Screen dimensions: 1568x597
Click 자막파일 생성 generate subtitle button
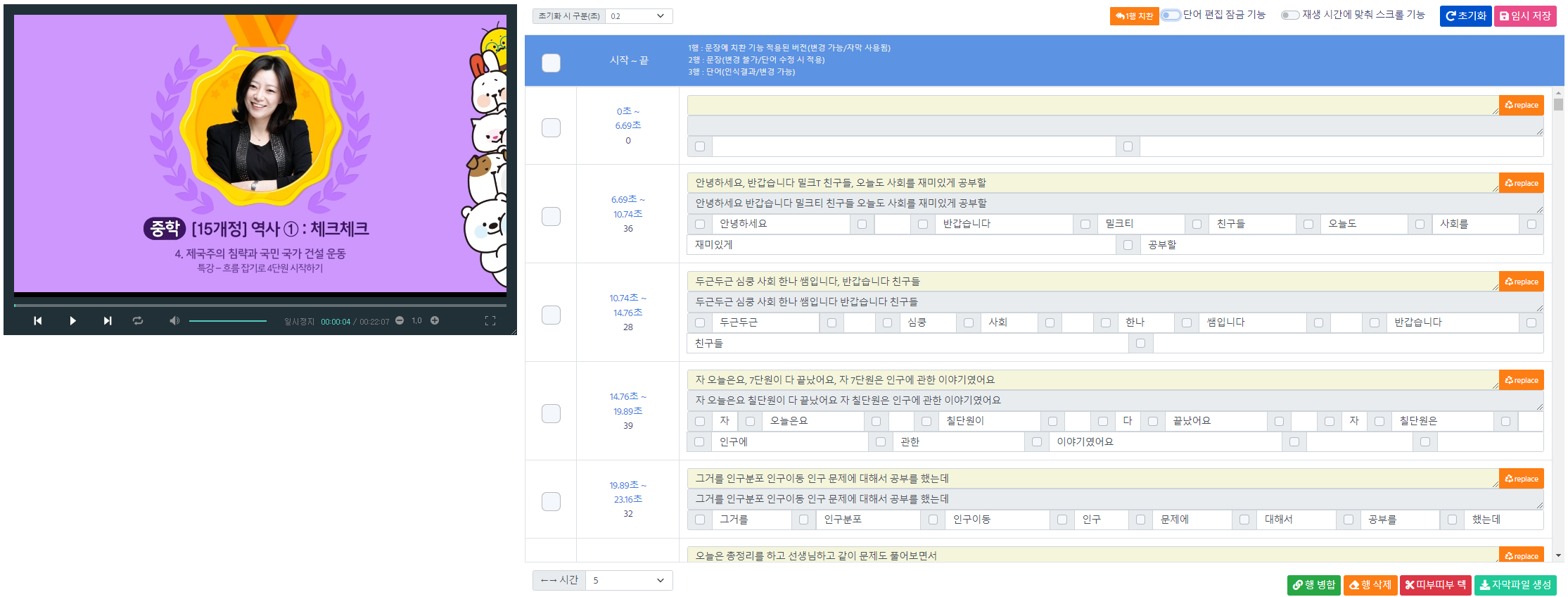point(1515,585)
